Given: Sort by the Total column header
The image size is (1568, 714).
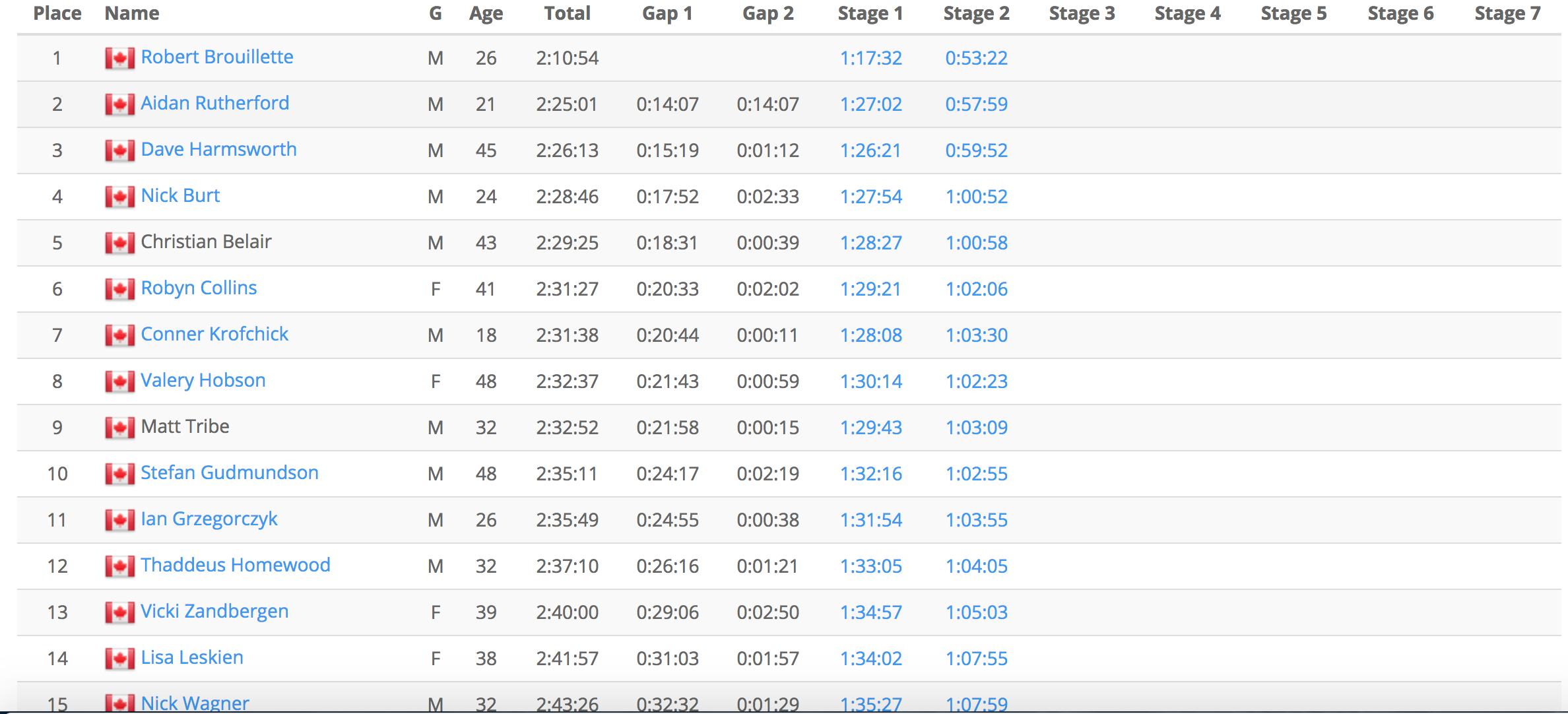Looking at the screenshot, I should point(567,13).
